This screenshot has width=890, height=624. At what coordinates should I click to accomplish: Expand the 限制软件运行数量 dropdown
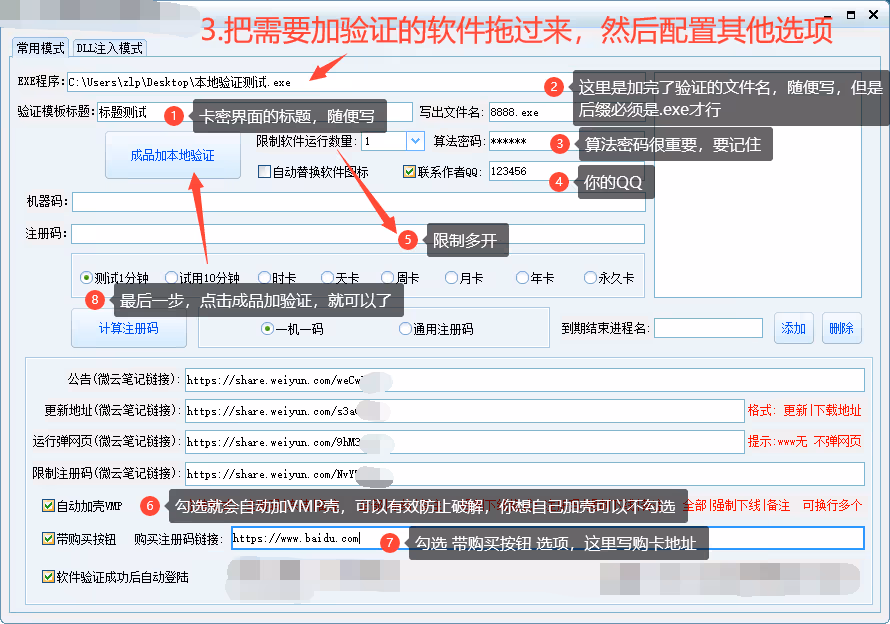point(415,142)
